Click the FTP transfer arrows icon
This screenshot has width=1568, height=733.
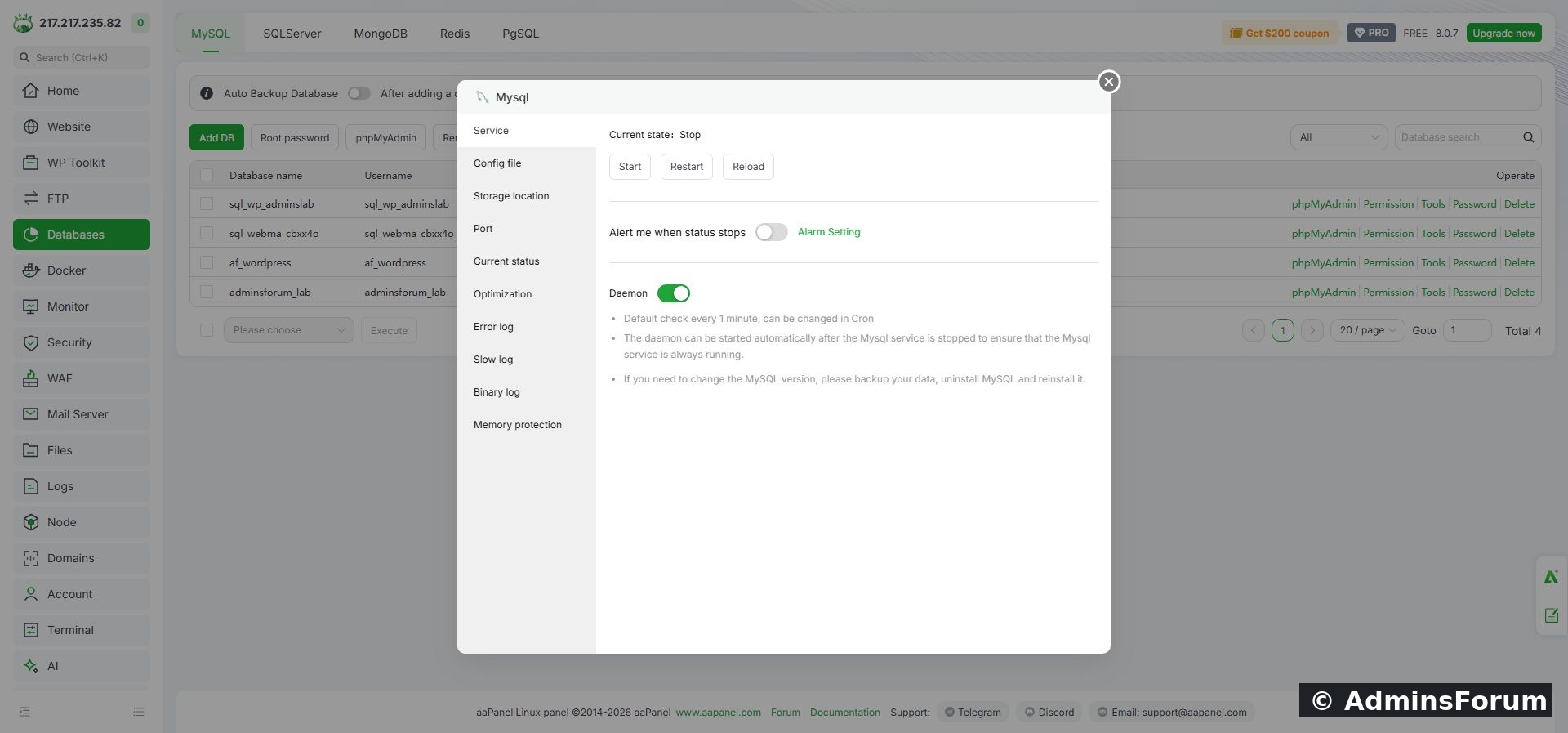coord(31,199)
